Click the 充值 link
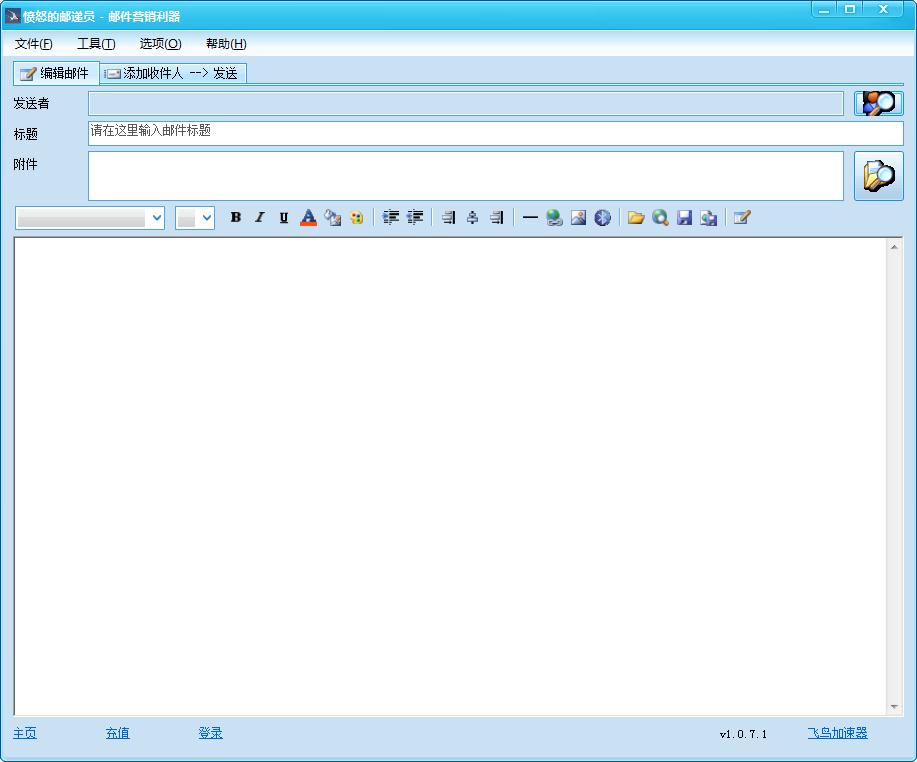The height and width of the screenshot is (762, 917). 117,733
